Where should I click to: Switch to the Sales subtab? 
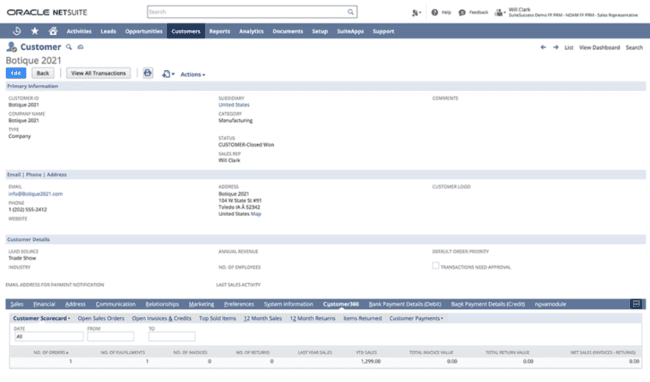pos(17,304)
